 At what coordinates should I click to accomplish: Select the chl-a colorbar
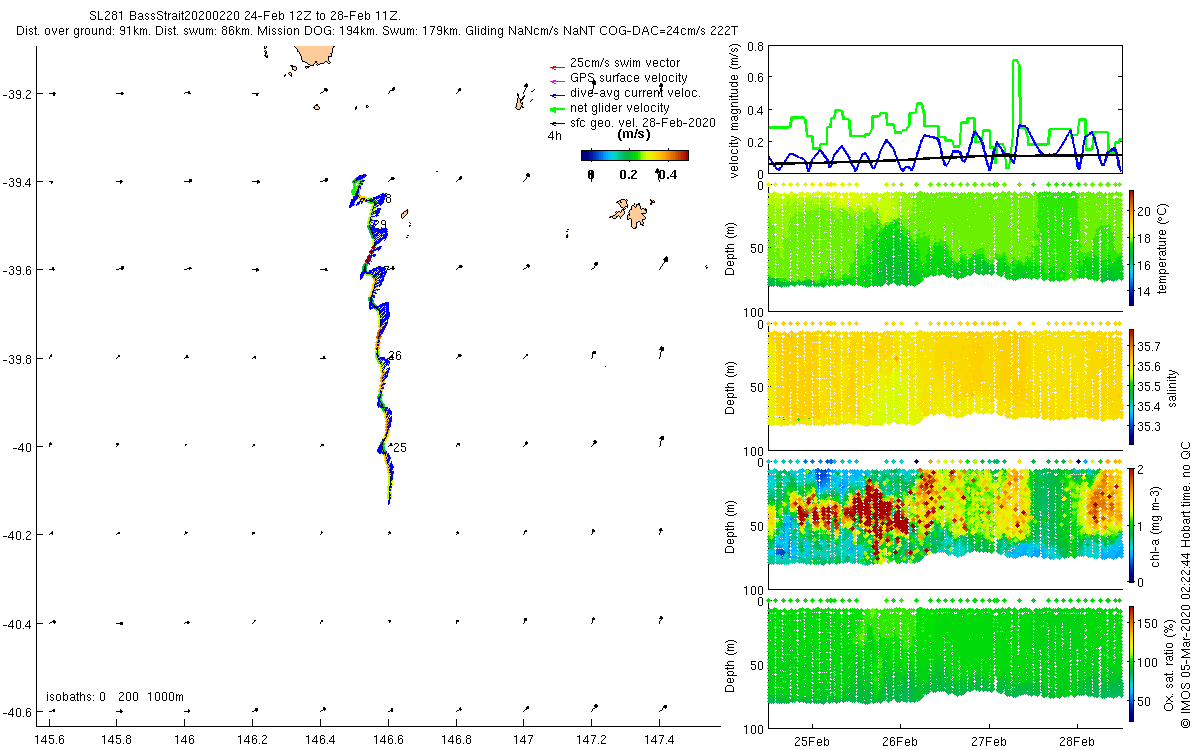(1132, 524)
